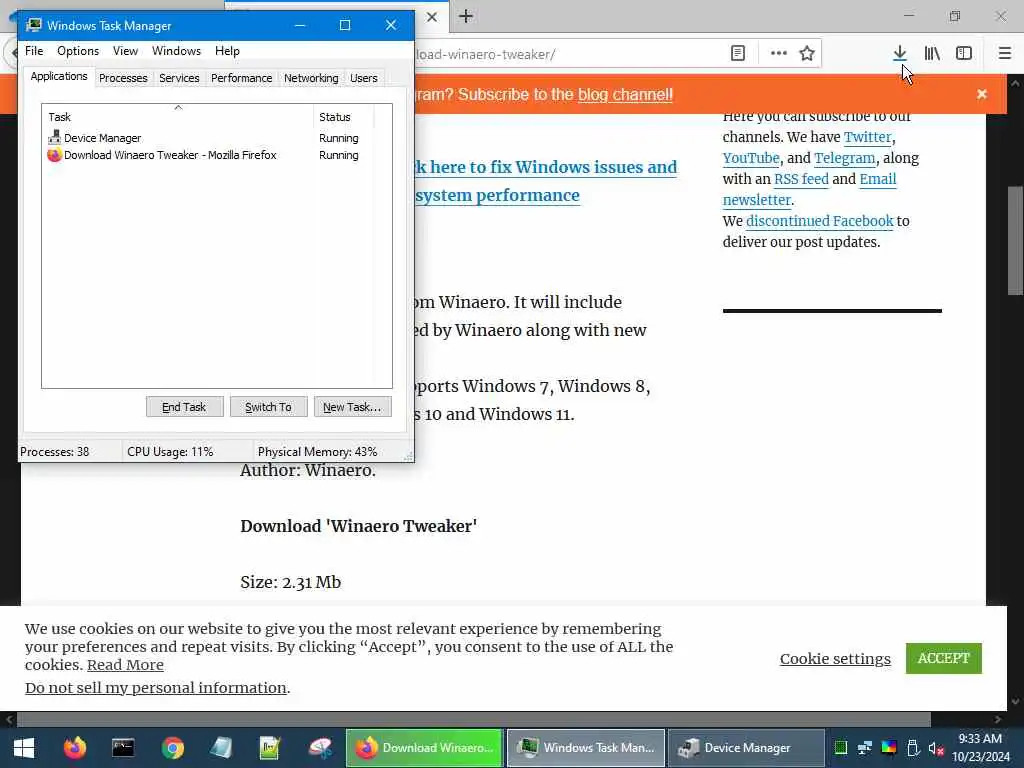This screenshot has width=1024, height=768.
Task: Follow the Telegram link
Action: point(844,158)
